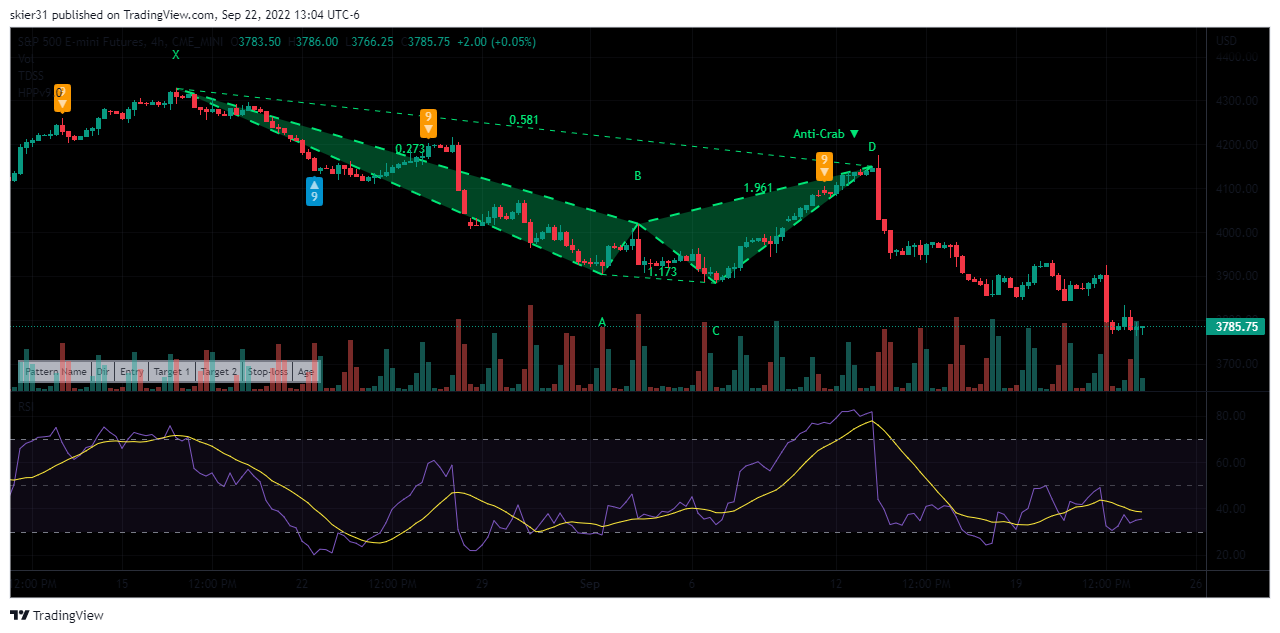Image resolution: width=1280 pixels, height=633 pixels.
Task: Click the Age table header cell
Action: (305, 371)
